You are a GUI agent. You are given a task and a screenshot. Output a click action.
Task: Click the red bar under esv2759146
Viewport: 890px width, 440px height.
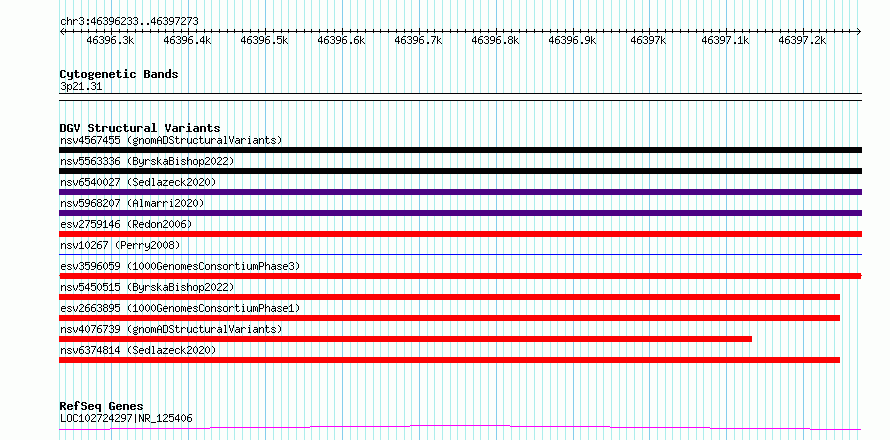click(460, 234)
